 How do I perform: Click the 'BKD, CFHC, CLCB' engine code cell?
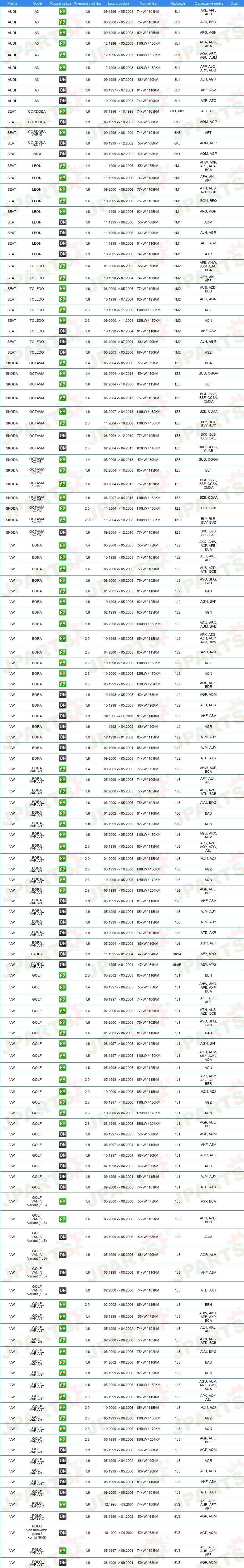pyautogui.click(x=208, y=448)
